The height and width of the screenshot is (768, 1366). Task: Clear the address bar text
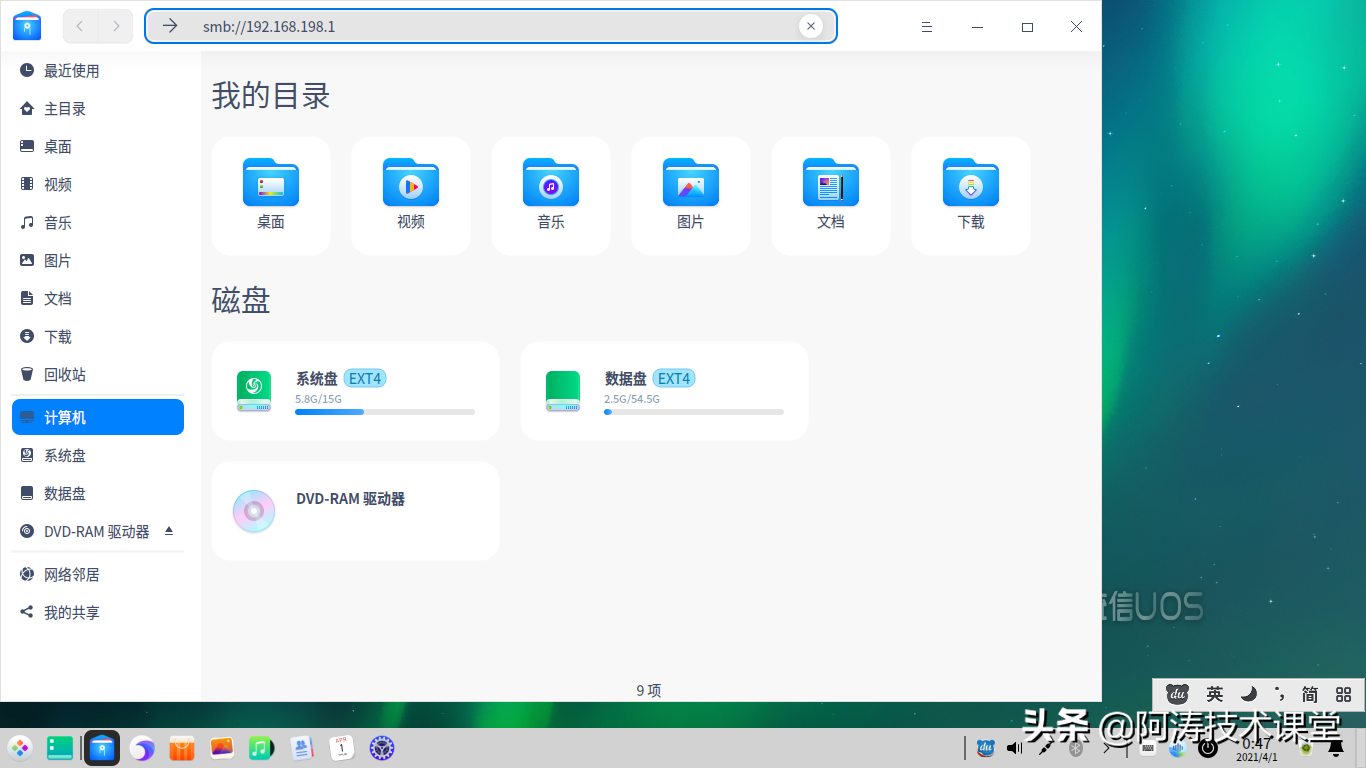tap(811, 26)
